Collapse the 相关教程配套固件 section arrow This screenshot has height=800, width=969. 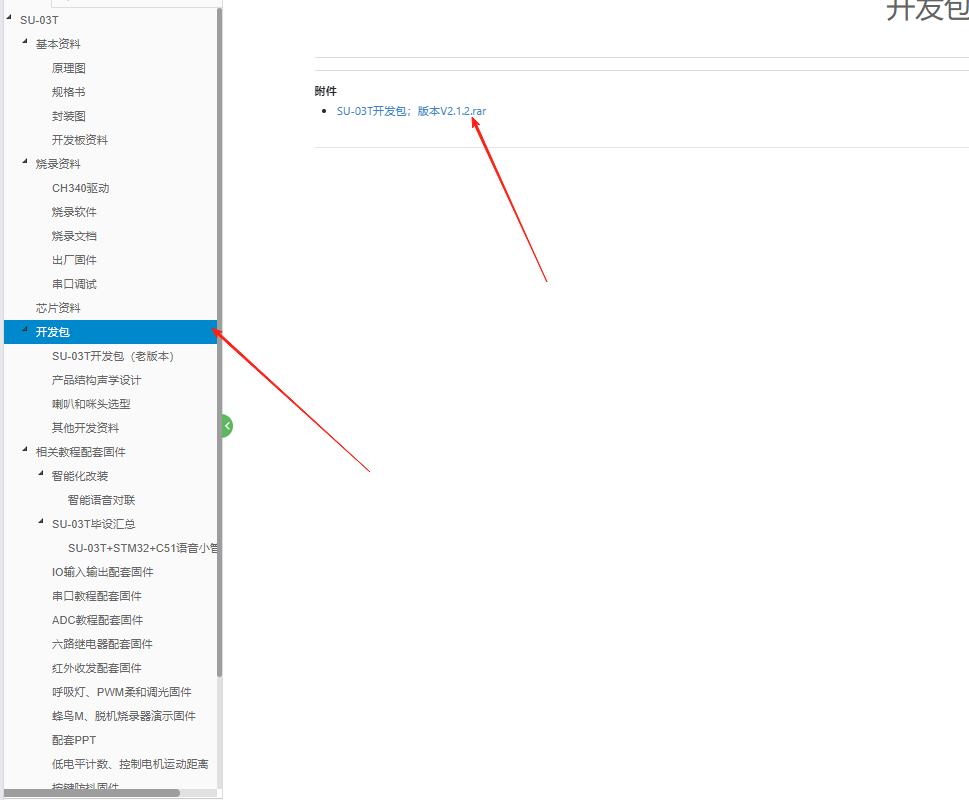tap(25, 450)
